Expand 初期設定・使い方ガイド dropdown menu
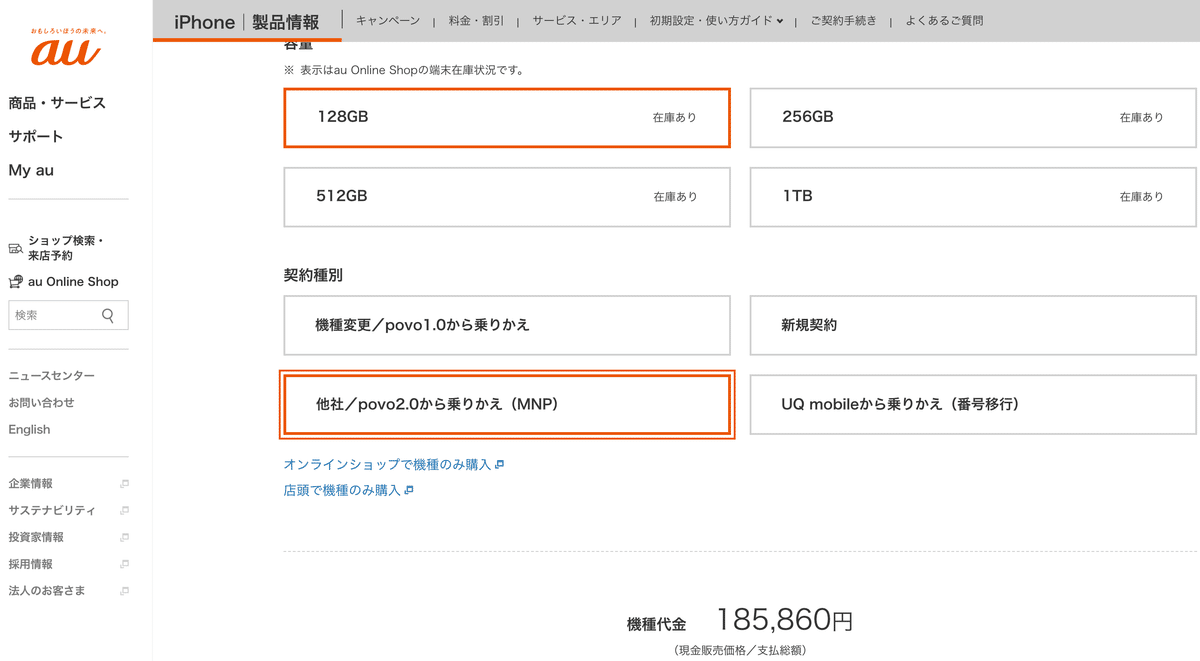Screen dimensions: 1200x661 [716, 21]
